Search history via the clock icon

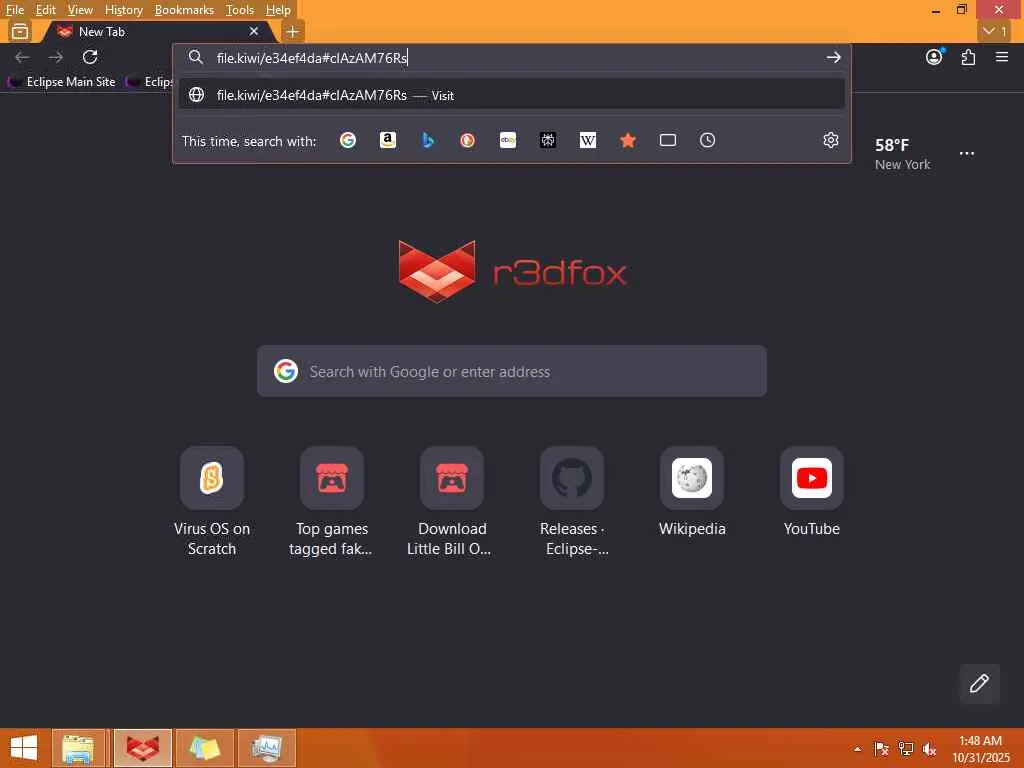tap(707, 140)
